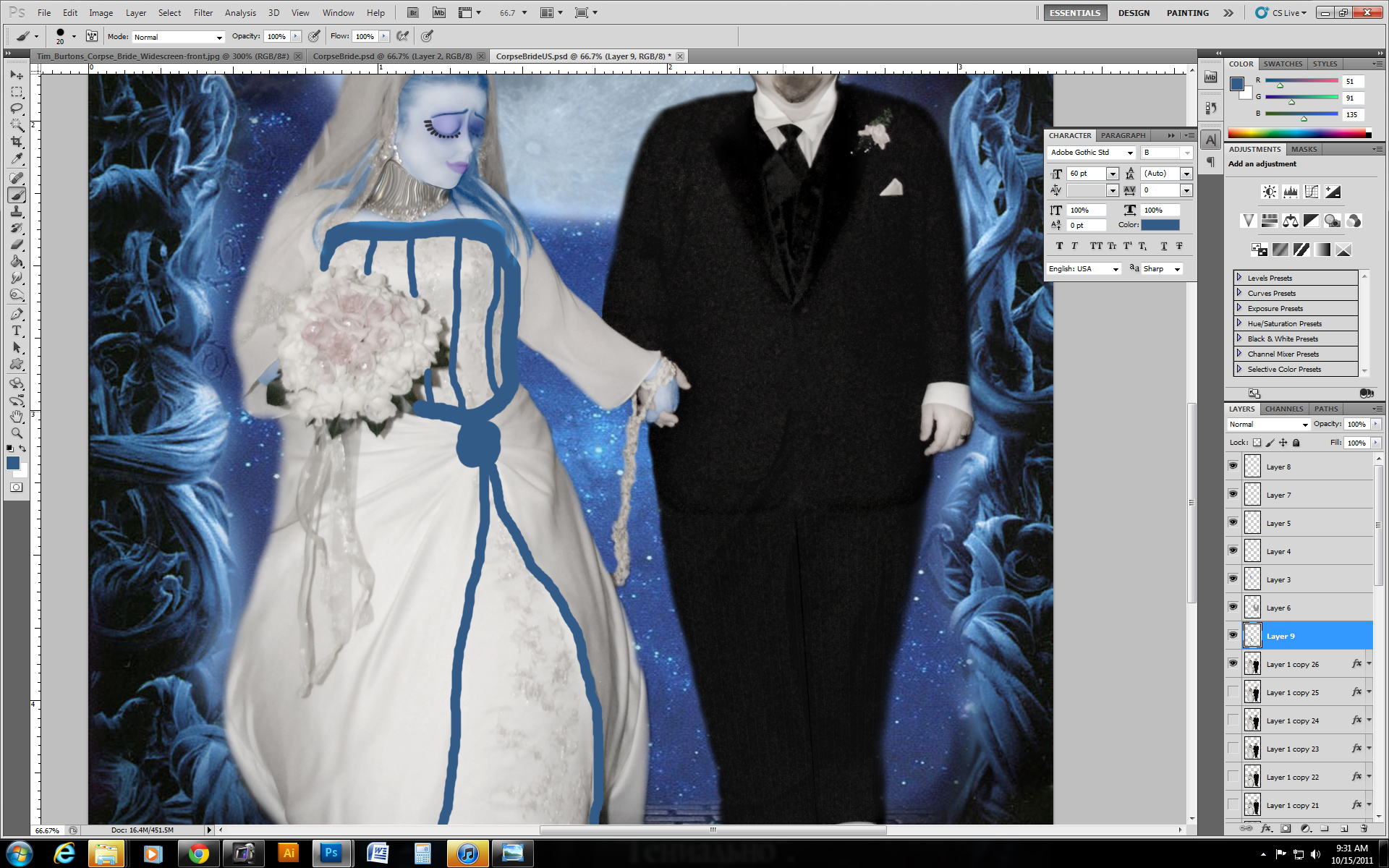Screen dimensions: 1389x868
Task: Add a Brightness/Contrast adjustment
Action: pyautogui.click(x=1269, y=192)
